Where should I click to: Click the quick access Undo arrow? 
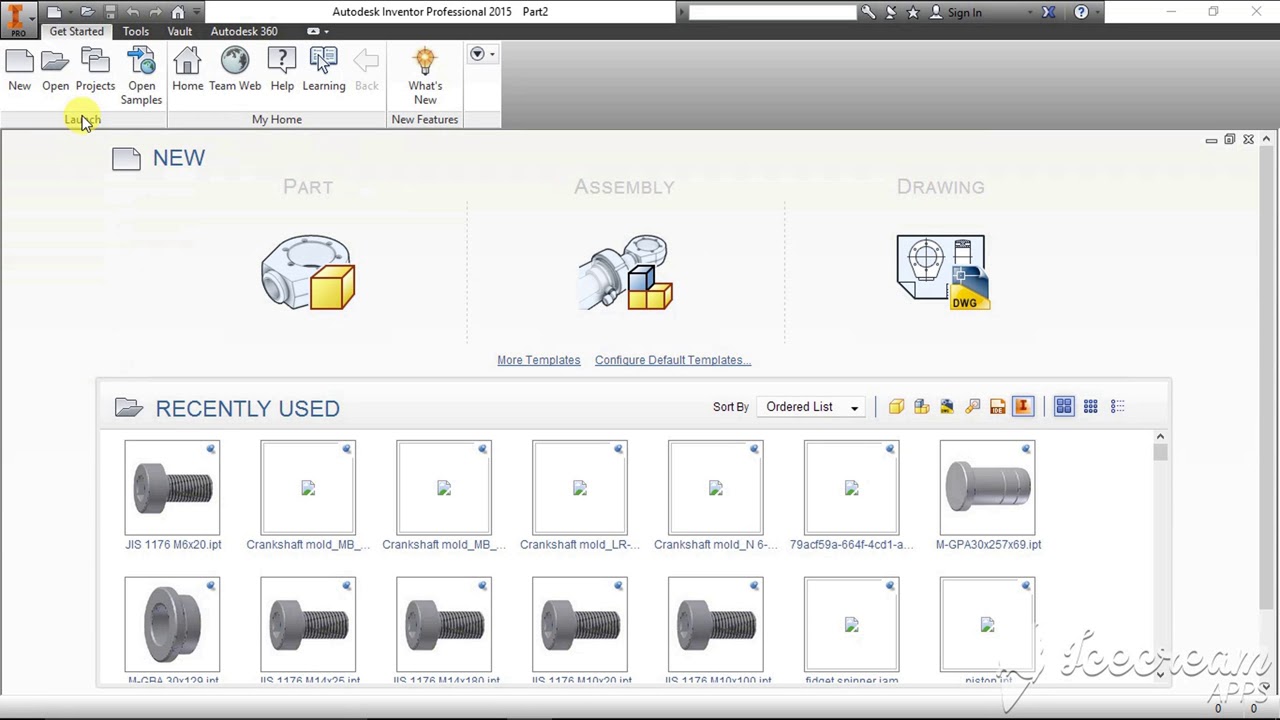[x=133, y=12]
